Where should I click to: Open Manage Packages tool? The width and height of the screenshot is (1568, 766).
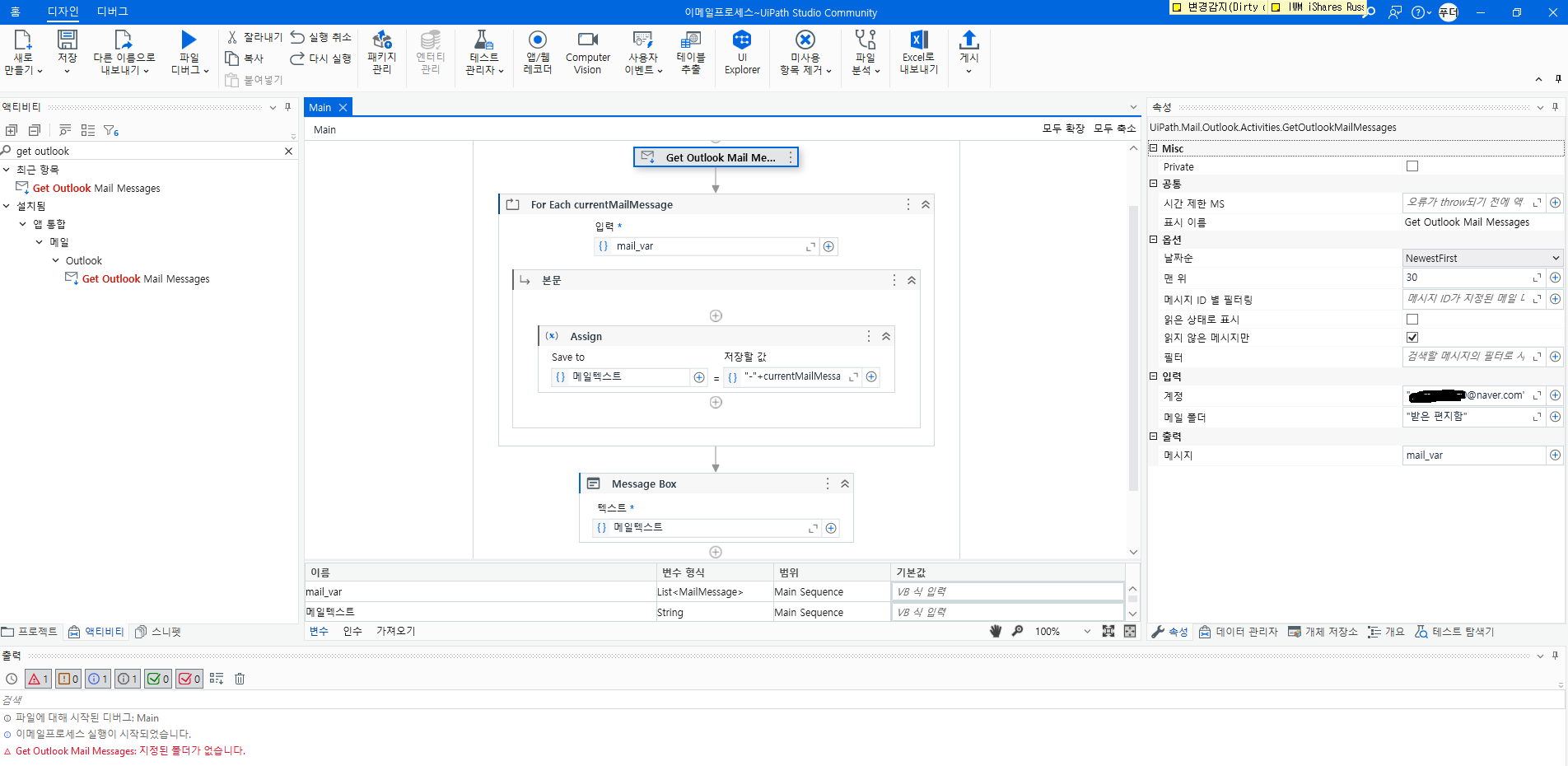click(x=381, y=39)
